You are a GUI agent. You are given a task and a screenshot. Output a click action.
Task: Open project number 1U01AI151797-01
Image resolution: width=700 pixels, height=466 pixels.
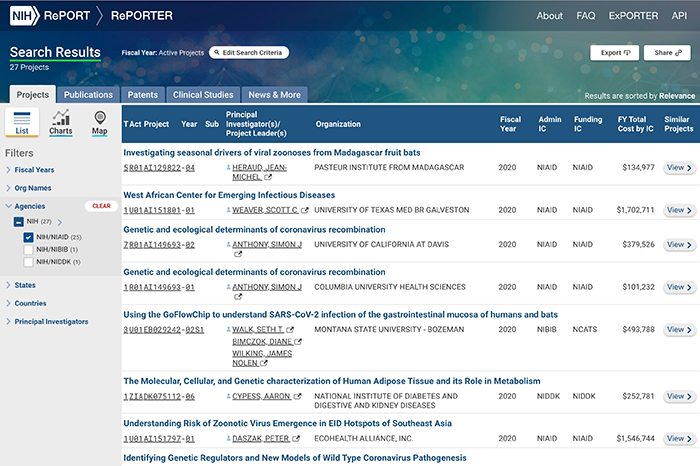tap(159, 439)
